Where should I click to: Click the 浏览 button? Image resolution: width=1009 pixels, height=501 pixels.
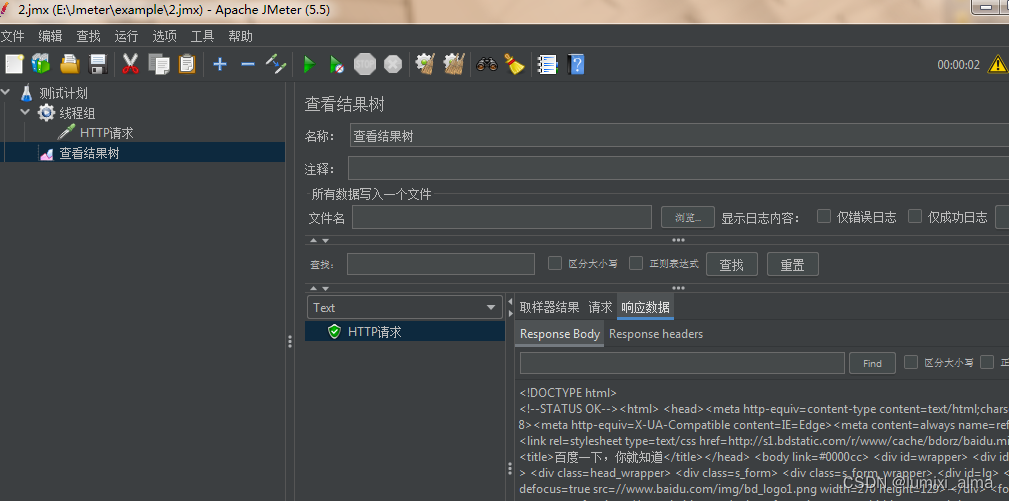(x=688, y=217)
